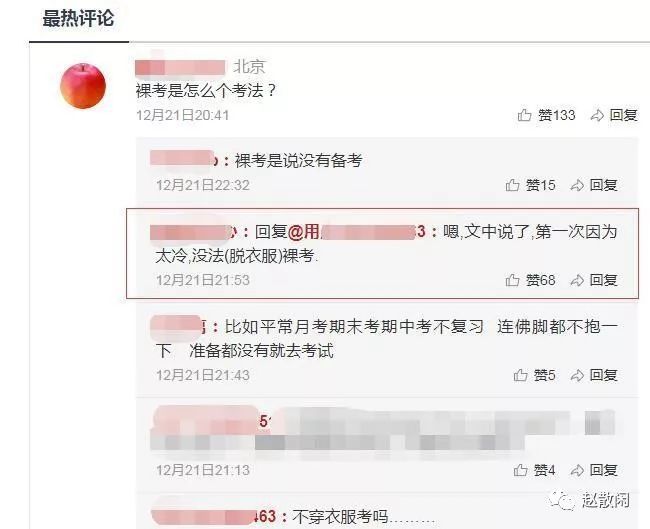
Task: Open the apple avatar profile picture
Action: click(83, 86)
